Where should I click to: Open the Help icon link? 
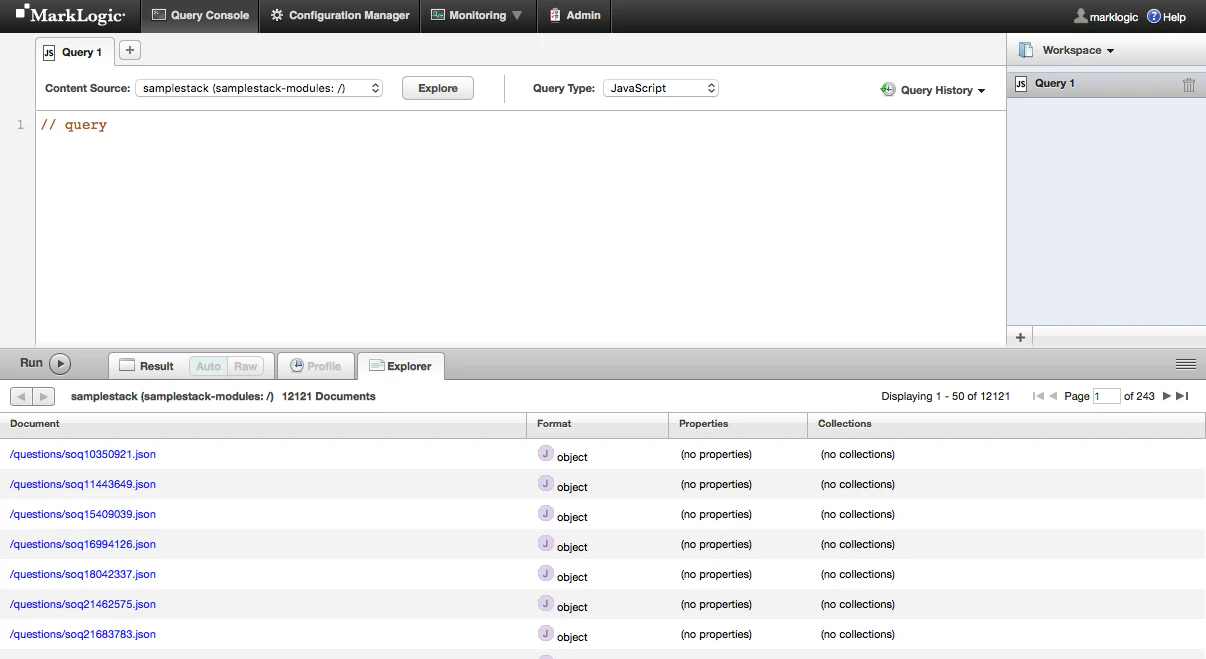1153,16
